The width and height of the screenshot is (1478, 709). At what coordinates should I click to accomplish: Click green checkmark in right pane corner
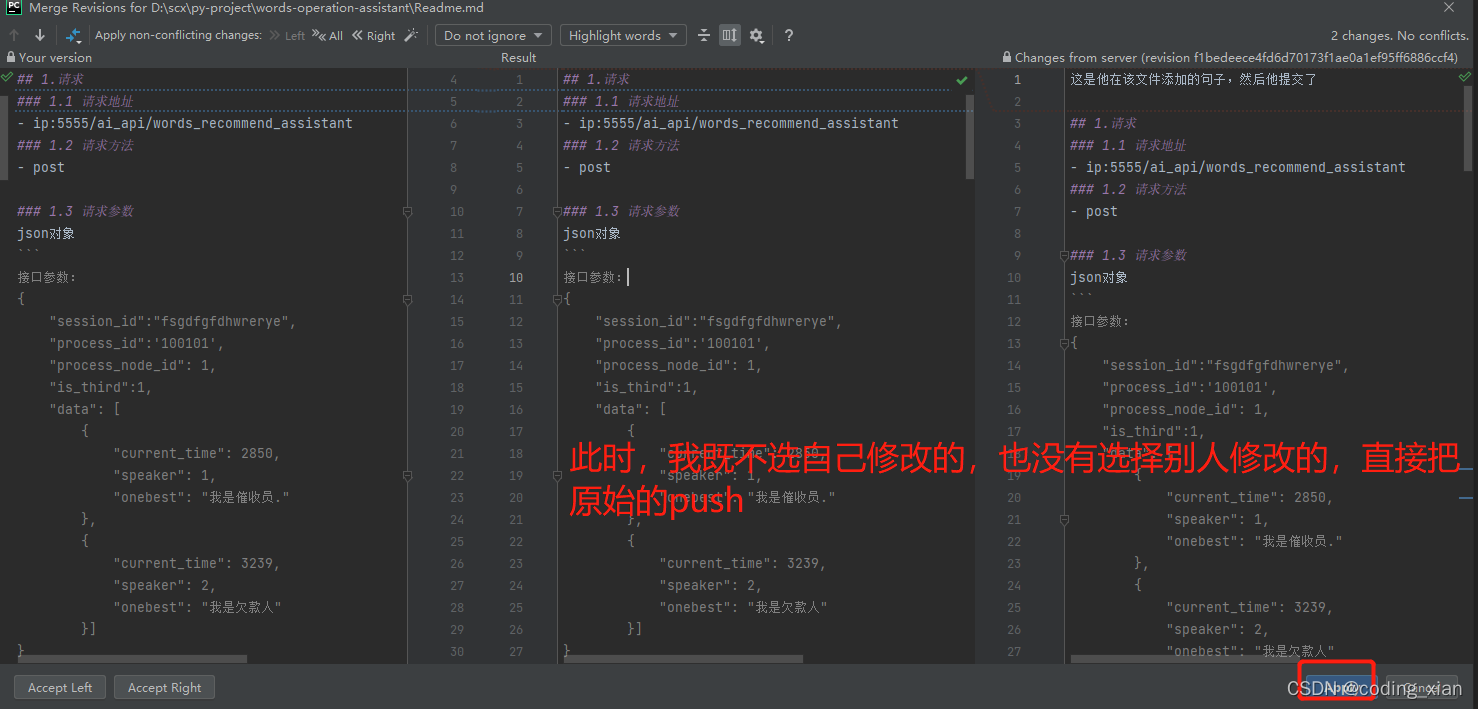(x=1465, y=77)
